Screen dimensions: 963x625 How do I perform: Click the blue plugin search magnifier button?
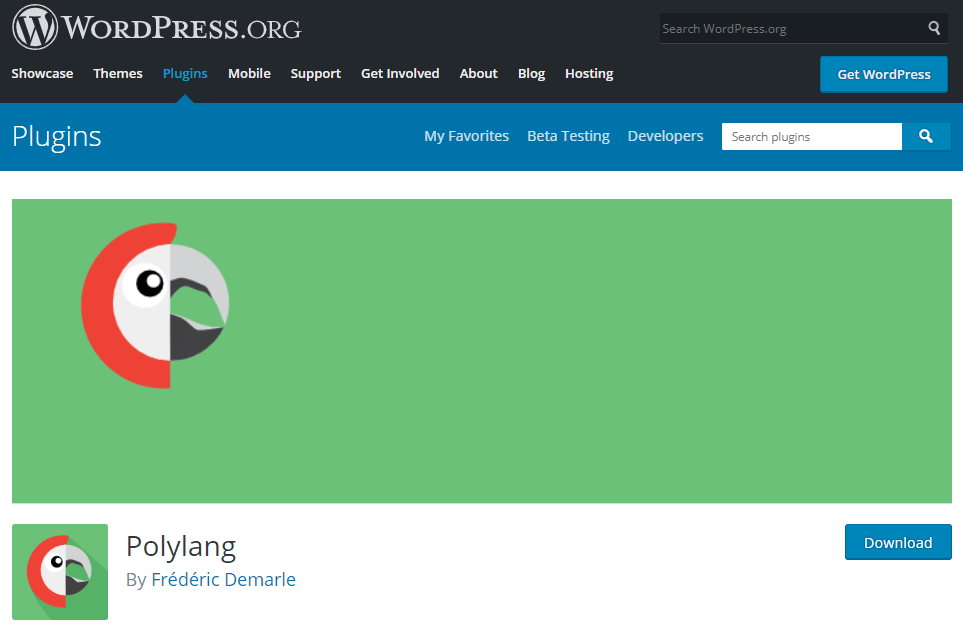pos(926,136)
